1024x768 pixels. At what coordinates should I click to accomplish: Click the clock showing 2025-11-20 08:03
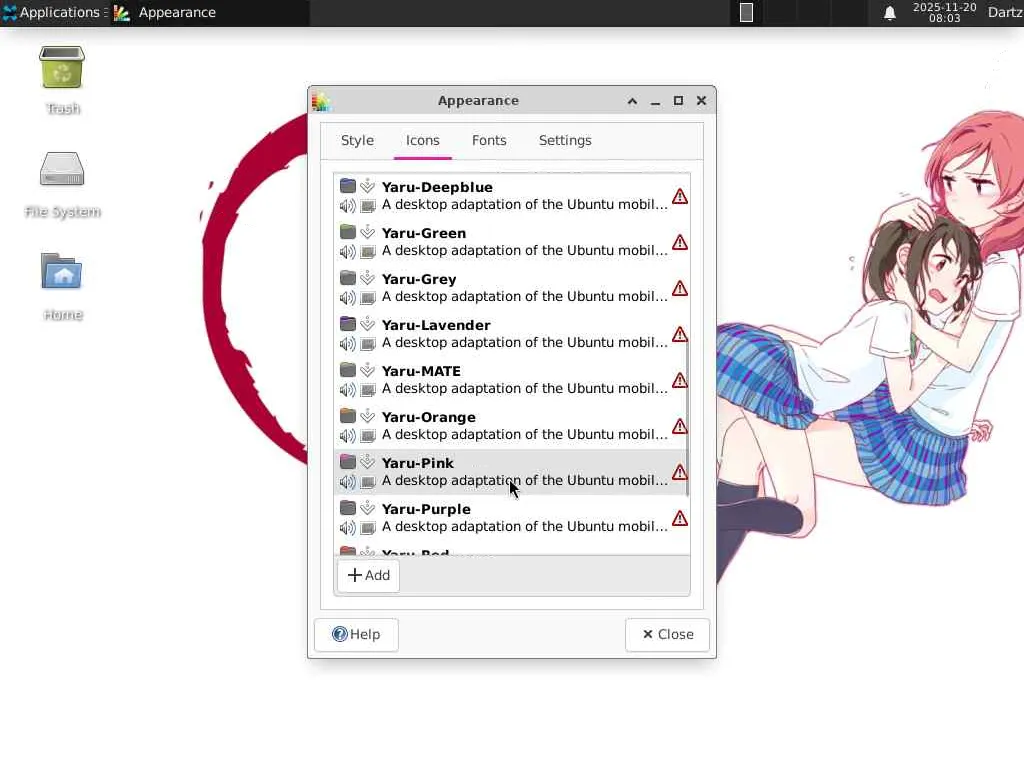coord(944,12)
